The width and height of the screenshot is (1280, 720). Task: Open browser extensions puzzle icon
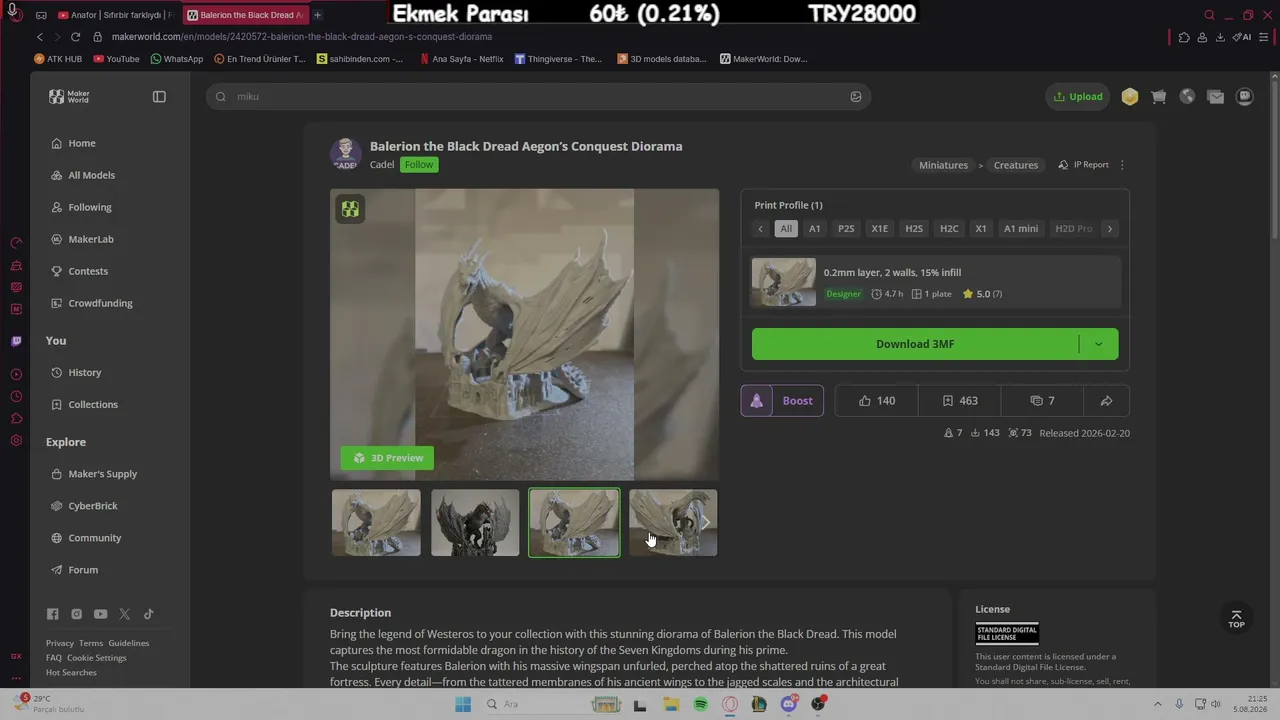pyautogui.click(x=1184, y=37)
